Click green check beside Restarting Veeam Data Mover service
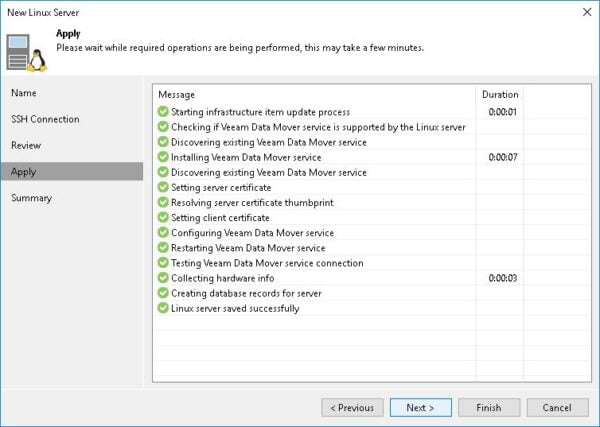600x427 pixels. click(163, 248)
